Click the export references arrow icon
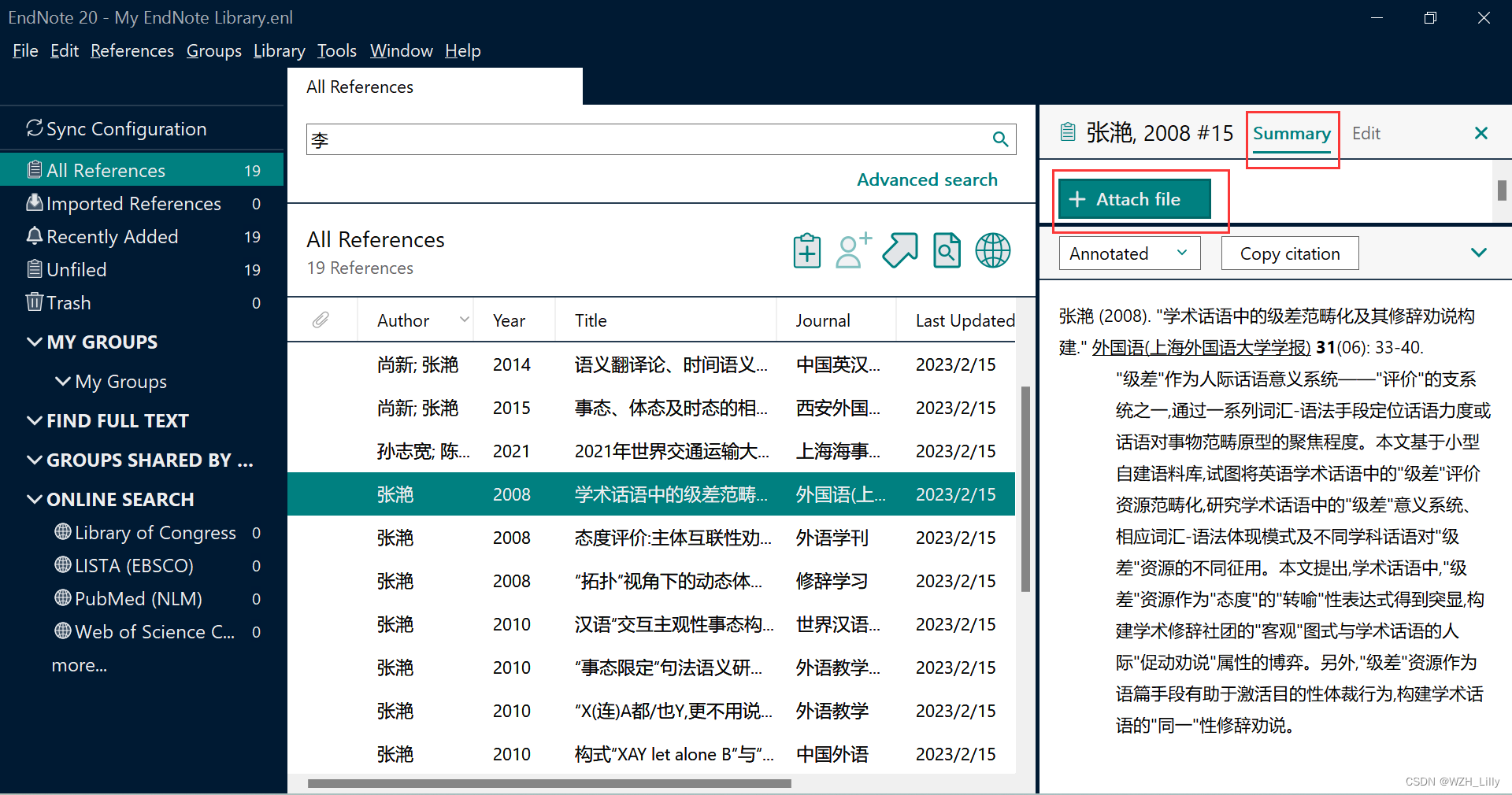Screen dimensions: 1512x795 [900, 251]
